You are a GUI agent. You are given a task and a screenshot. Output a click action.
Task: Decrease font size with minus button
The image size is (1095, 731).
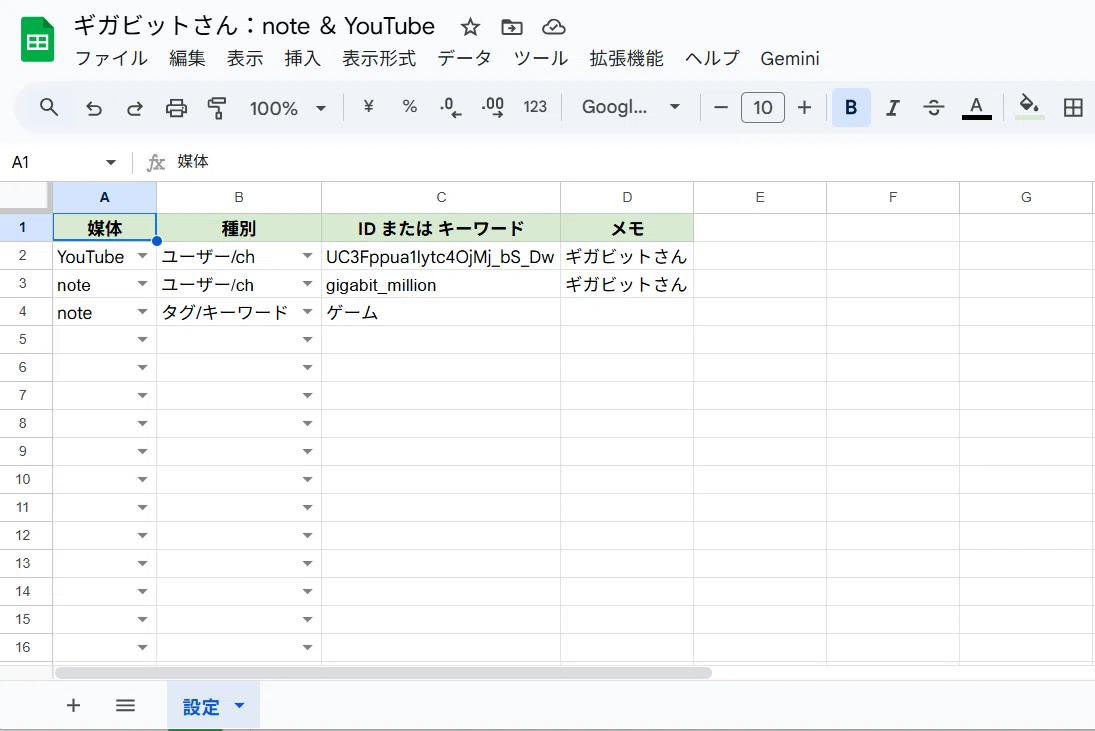(x=721, y=108)
